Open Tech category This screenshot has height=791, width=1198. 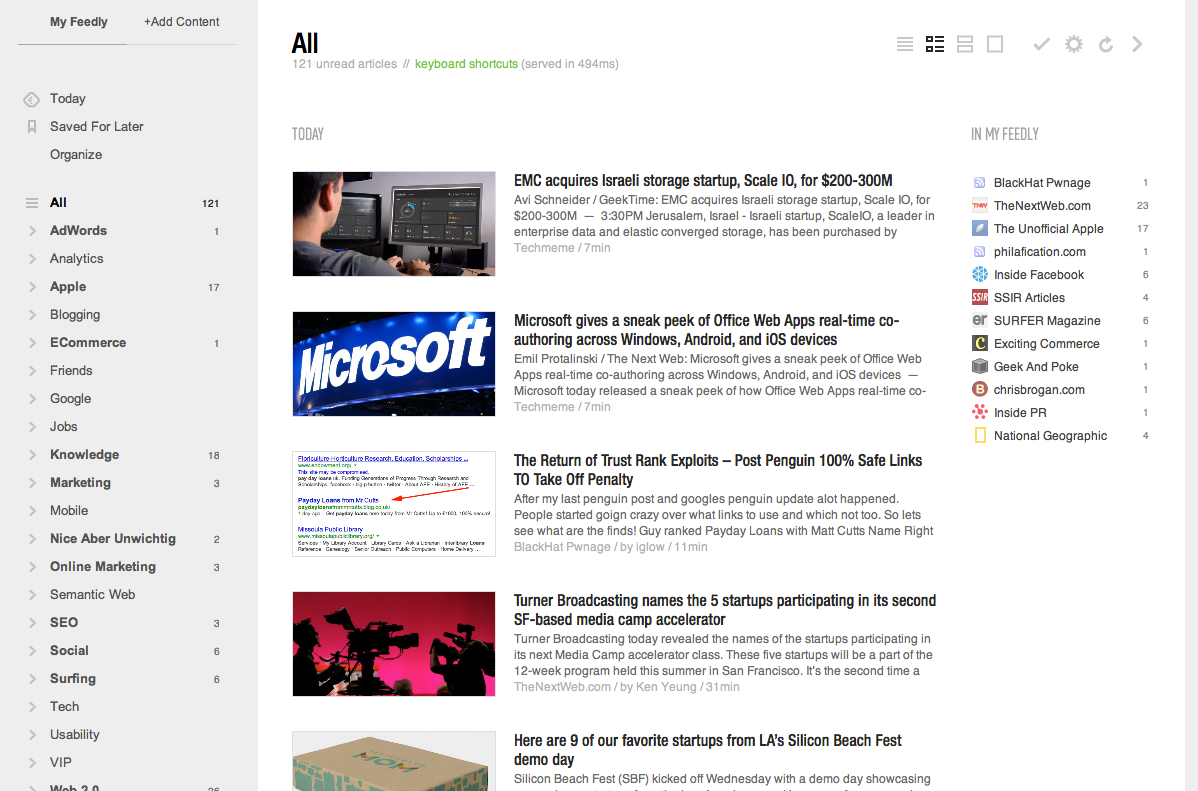click(64, 707)
